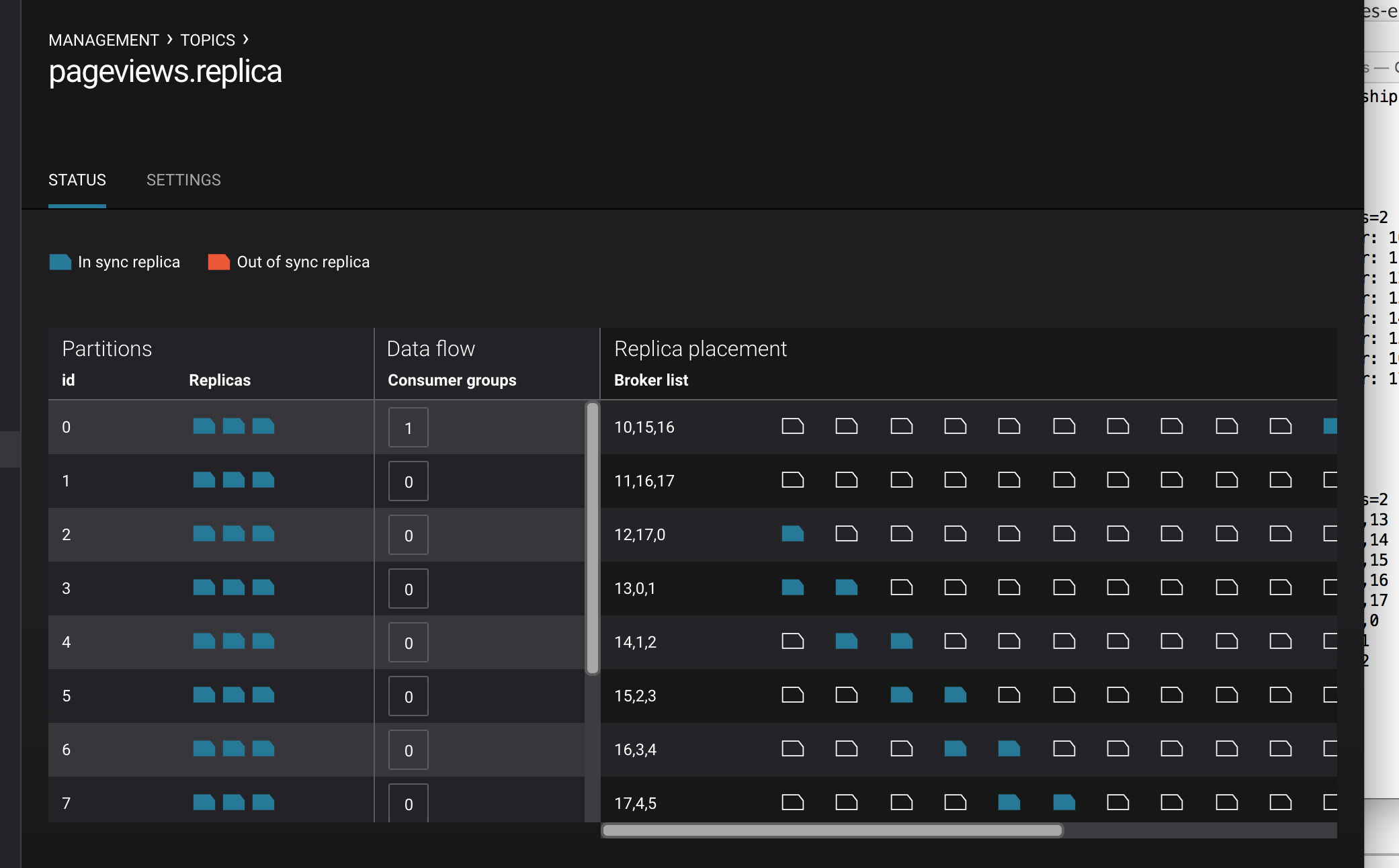Open consumer groups count 1 for partition 0

pyautogui.click(x=409, y=427)
